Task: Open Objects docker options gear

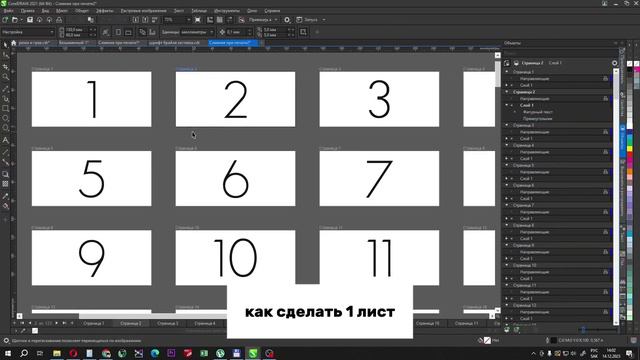Action: tap(615, 63)
